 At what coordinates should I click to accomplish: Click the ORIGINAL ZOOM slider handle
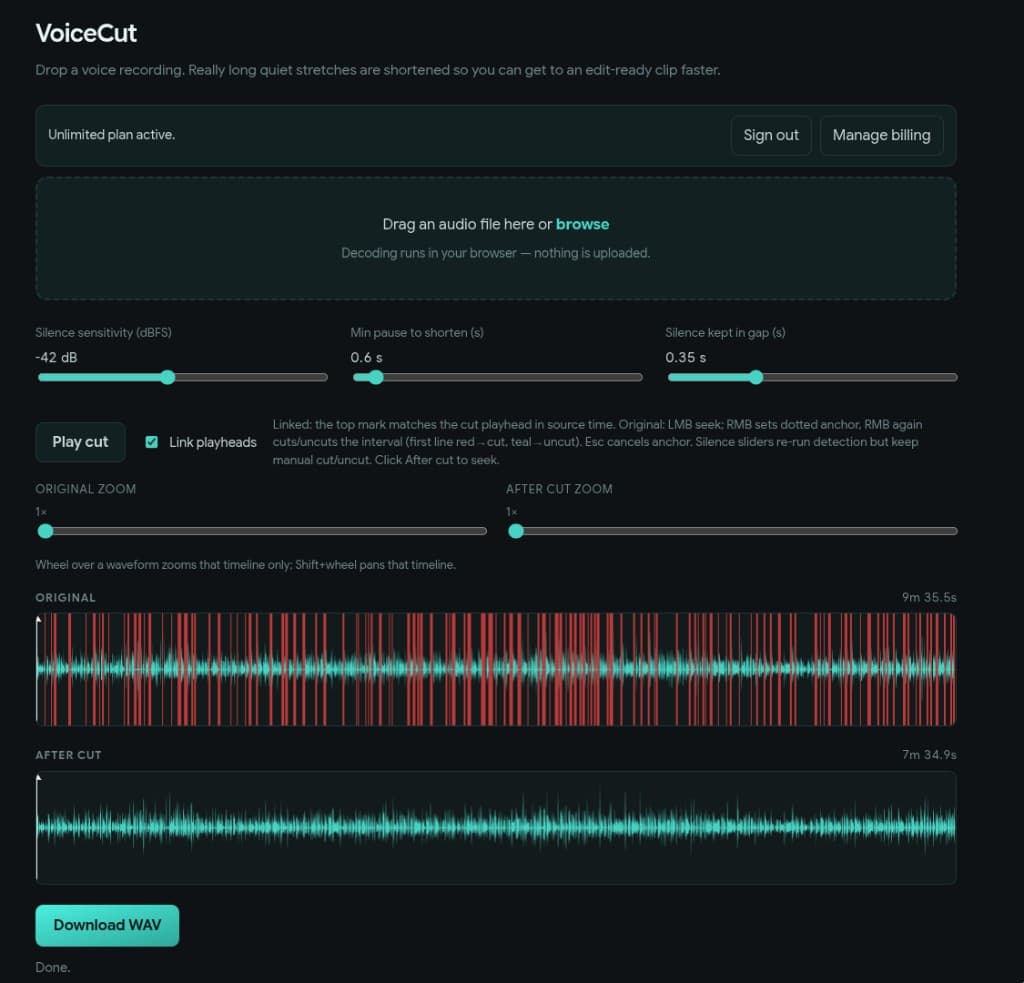[x=45, y=531]
